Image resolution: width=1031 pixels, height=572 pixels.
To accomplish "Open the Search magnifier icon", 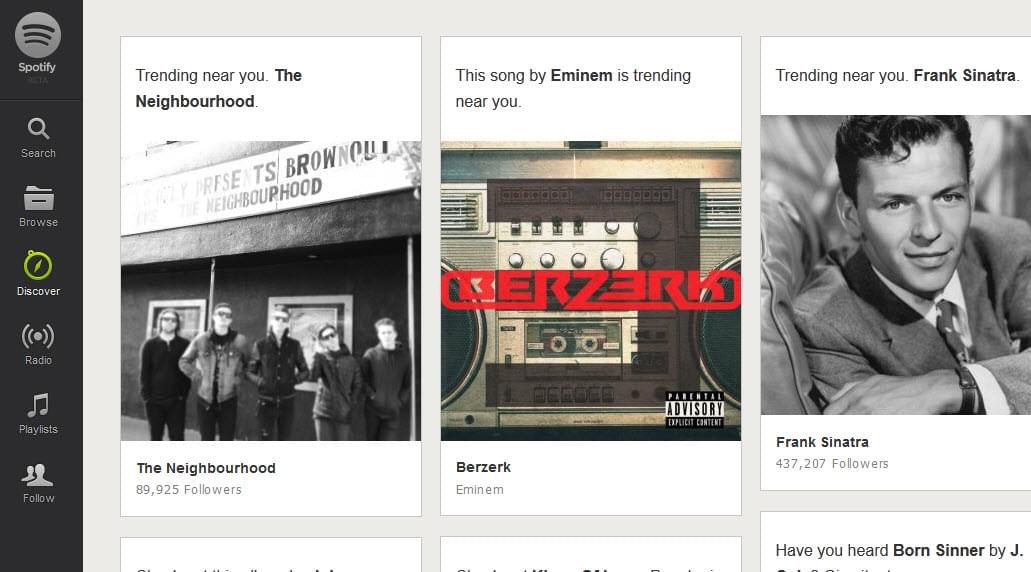I will point(38,129).
